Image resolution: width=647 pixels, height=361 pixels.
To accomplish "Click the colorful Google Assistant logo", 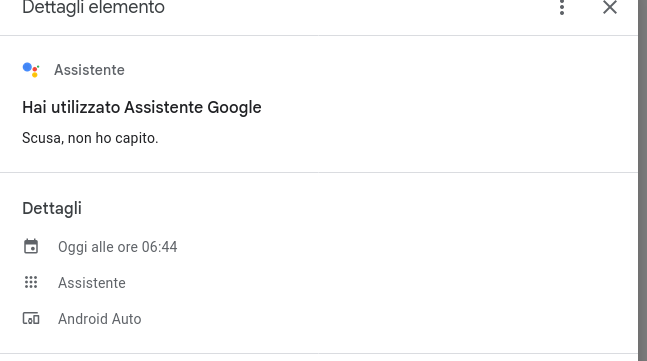I will tap(31, 70).
